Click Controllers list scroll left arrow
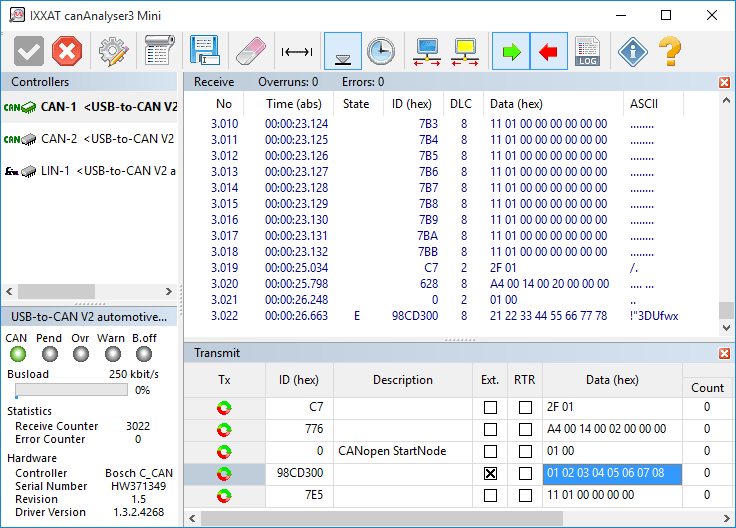This screenshot has width=736, height=528. [x=9, y=291]
